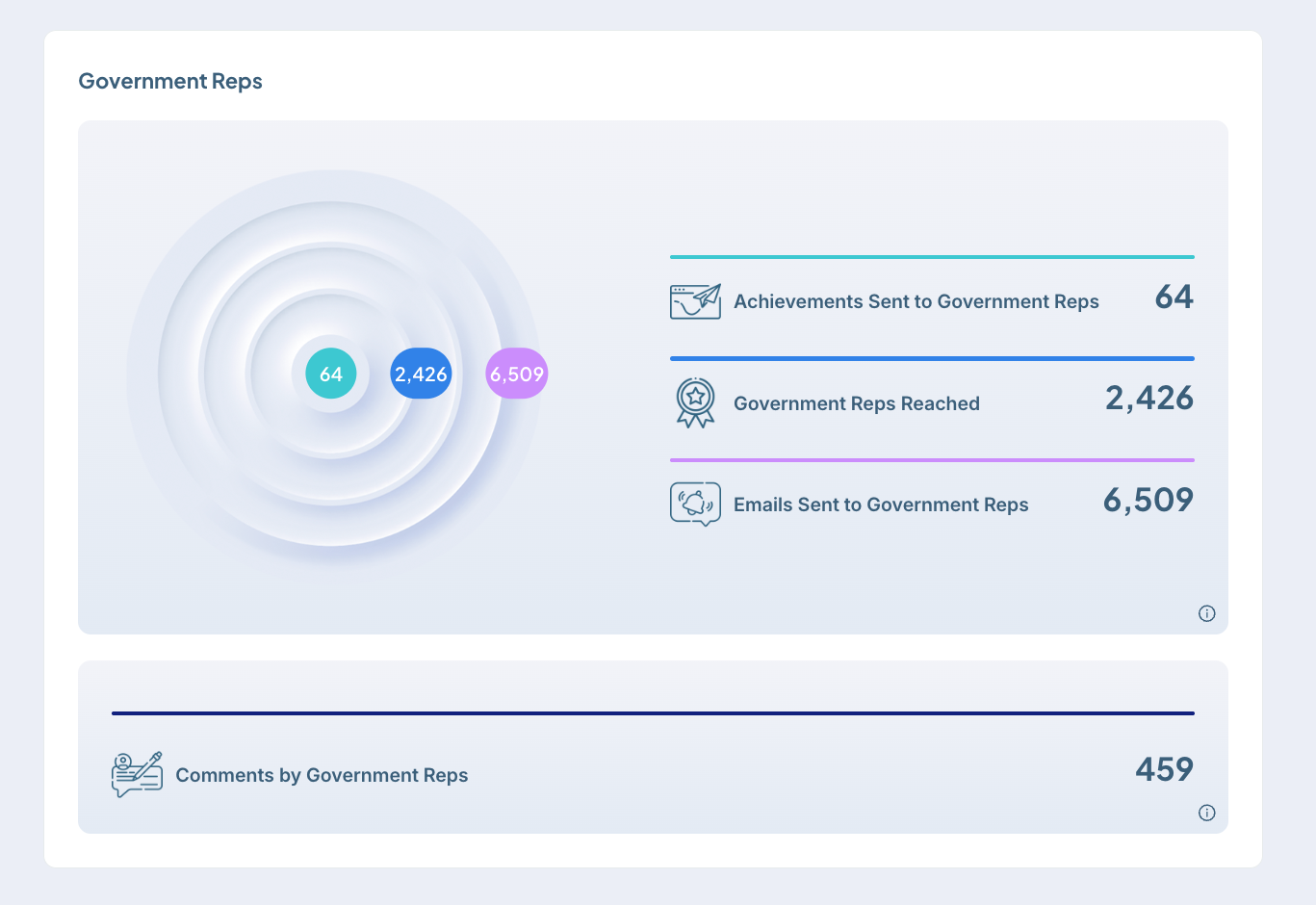
Task: Click the dark navy line above Comments
Action: click(x=653, y=713)
